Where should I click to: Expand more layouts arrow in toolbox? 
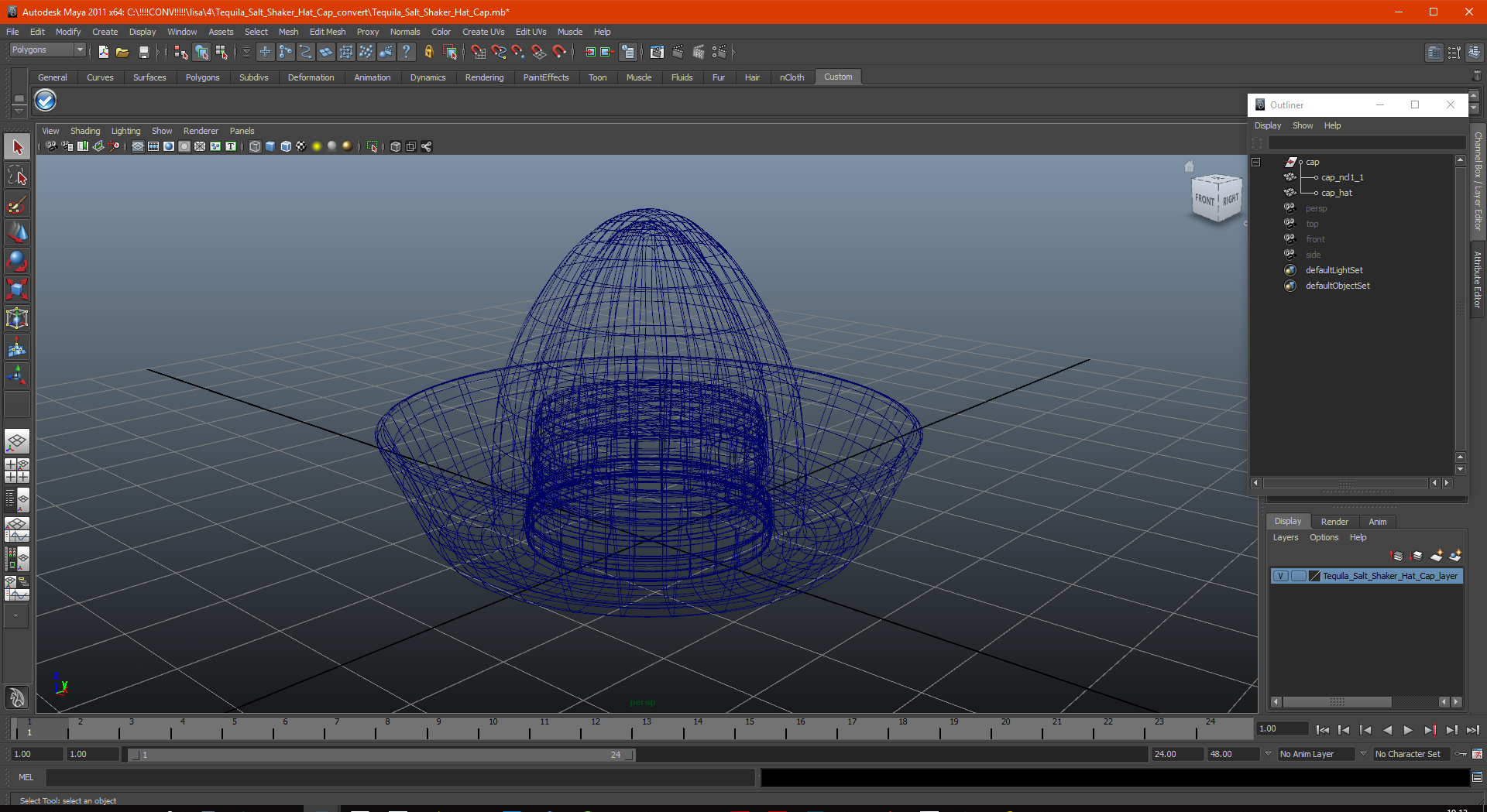(x=17, y=616)
